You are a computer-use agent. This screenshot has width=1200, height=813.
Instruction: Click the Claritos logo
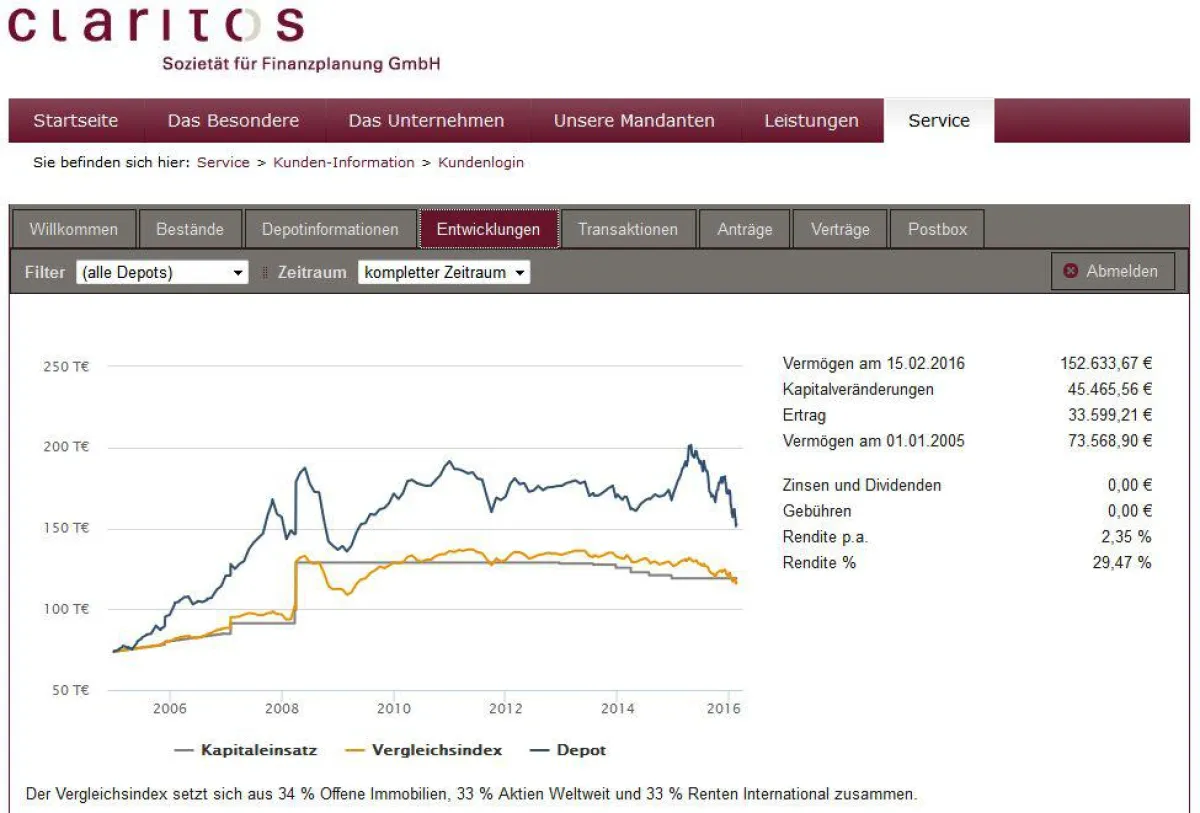coord(156,27)
